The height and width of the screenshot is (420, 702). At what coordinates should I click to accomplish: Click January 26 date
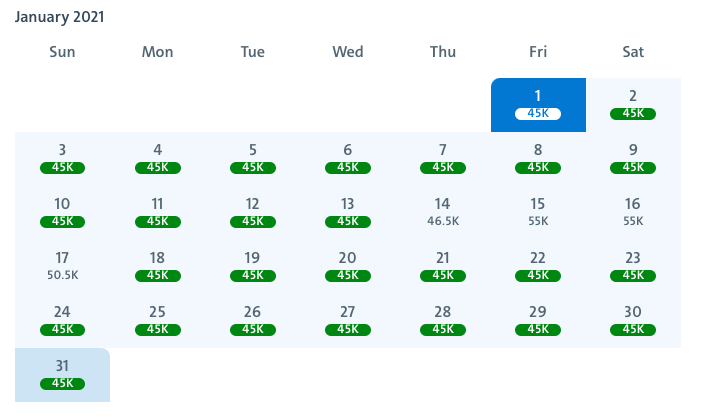click(252, 320)
